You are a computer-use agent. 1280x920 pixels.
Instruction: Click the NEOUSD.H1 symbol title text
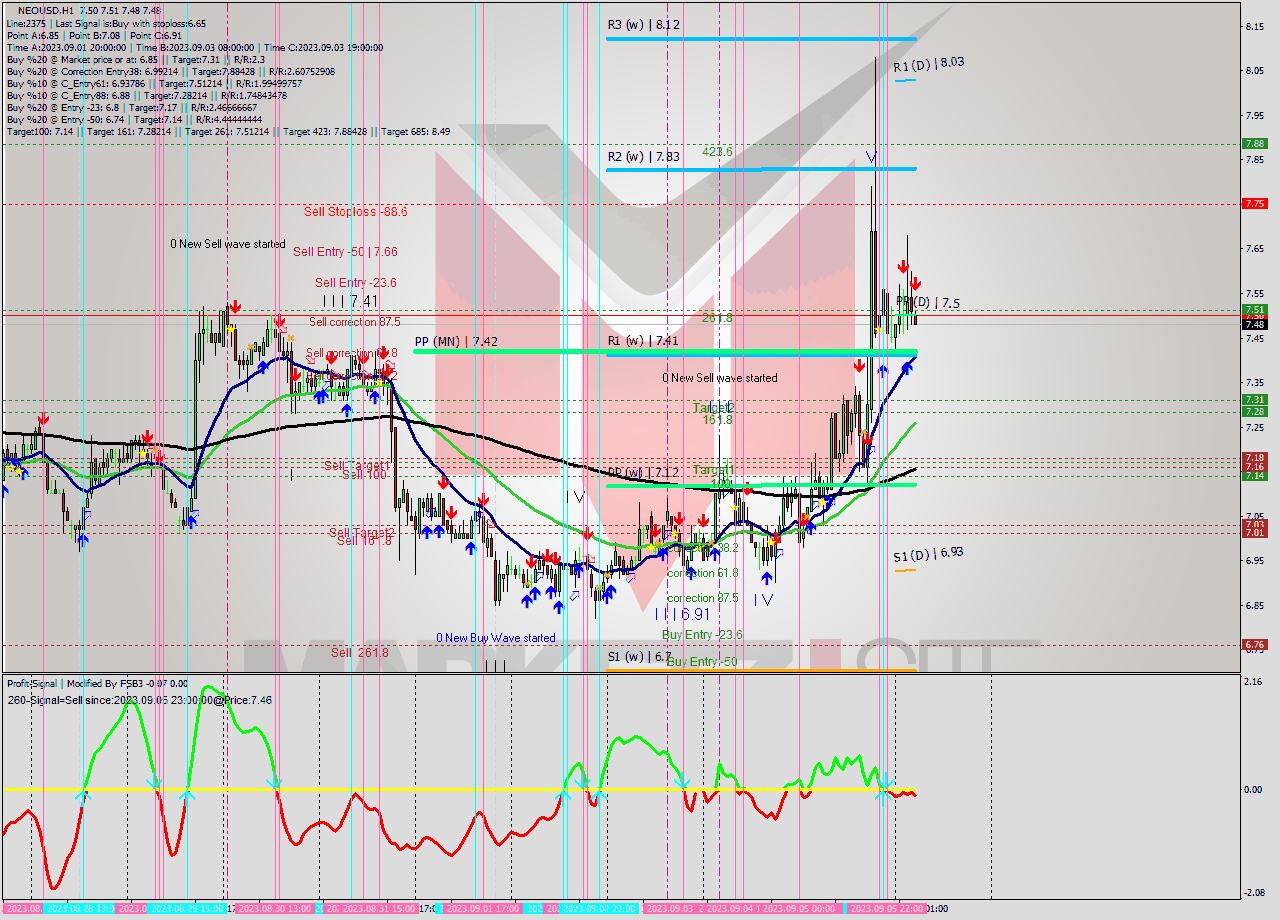pyautogui.click(x=44, y=10)
